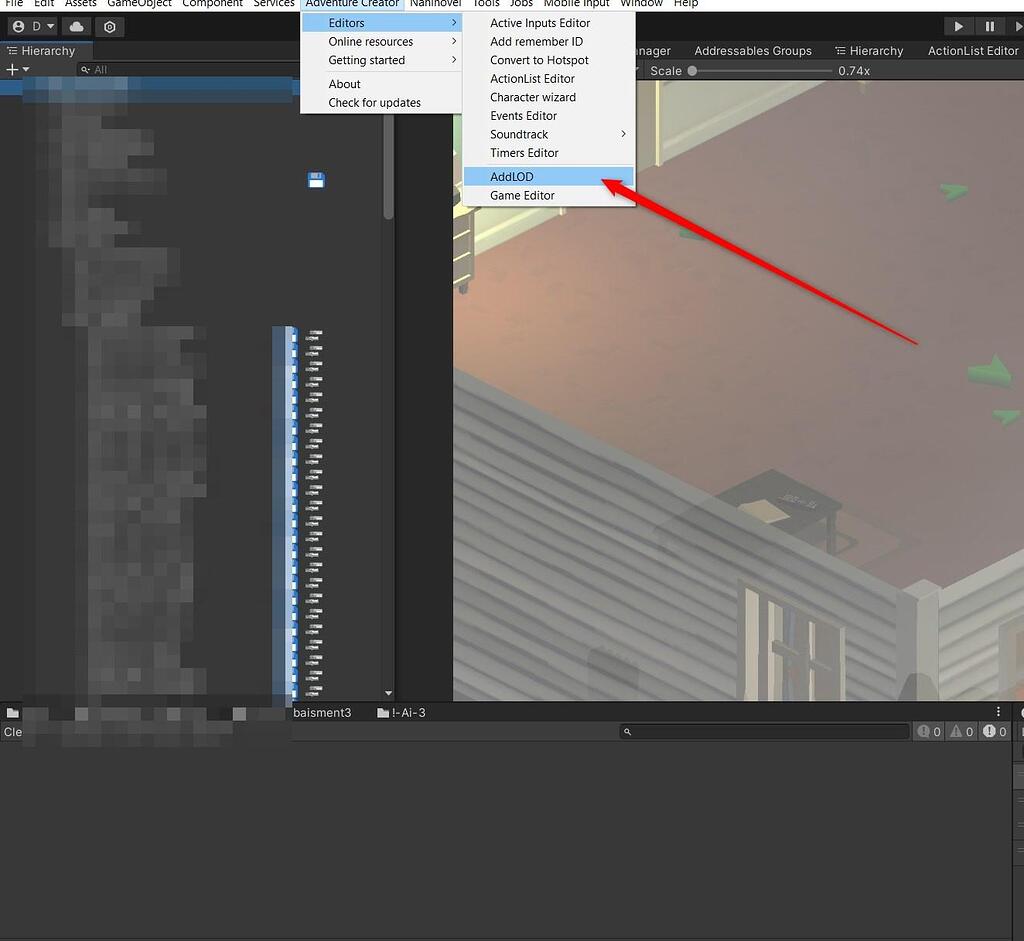Open Unity cloud services icon in toolbar
This screenshot has height=941, width=1024.
(76, 26)
